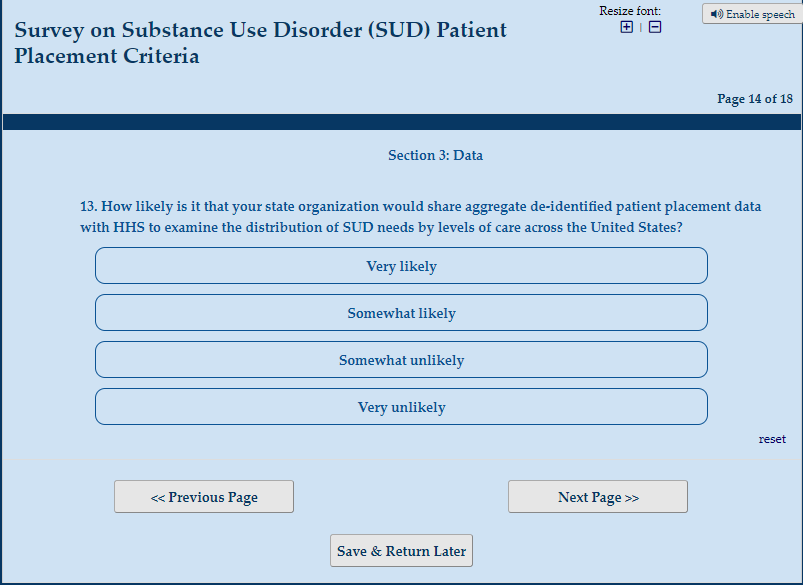This screenshot has height=585, width=803.
Task: Click the "Section 3: Data" heading
Action: (435, 156)
